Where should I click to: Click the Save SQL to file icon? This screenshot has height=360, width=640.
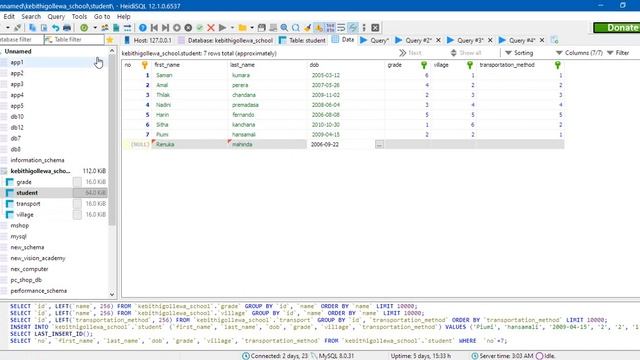pyautogui.click(x=262, y=28)
